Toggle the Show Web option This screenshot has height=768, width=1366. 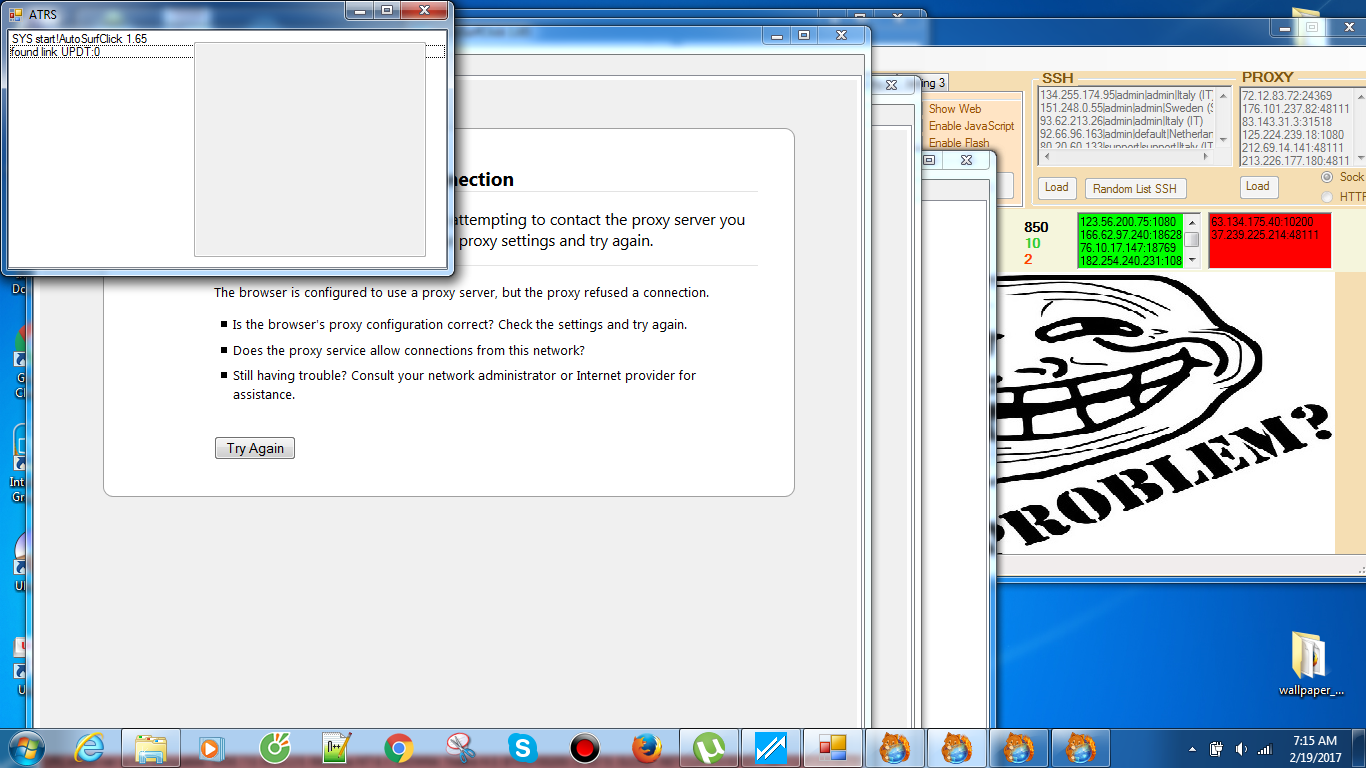pyautogui.click(x=955, y=109)
